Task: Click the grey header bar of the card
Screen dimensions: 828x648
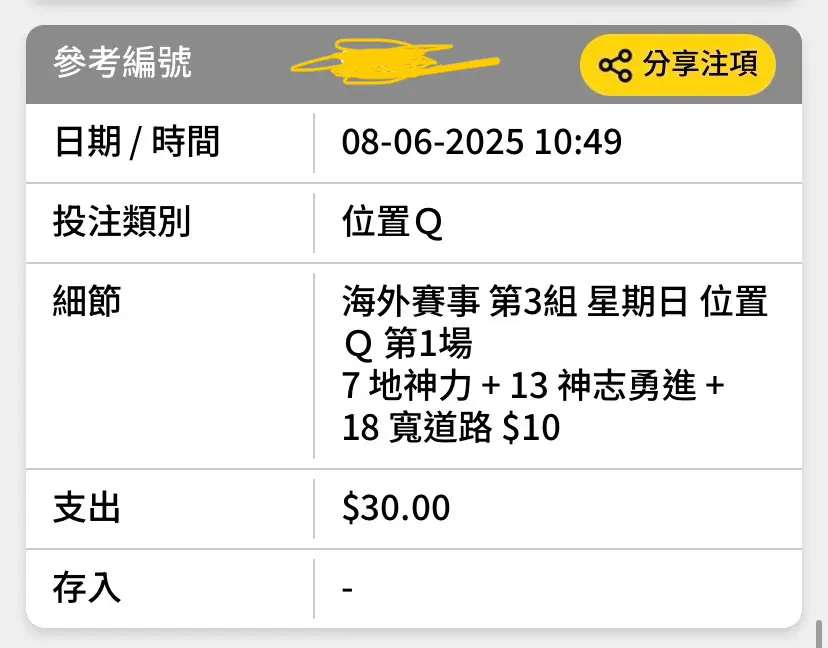Action: click(414, 64)
